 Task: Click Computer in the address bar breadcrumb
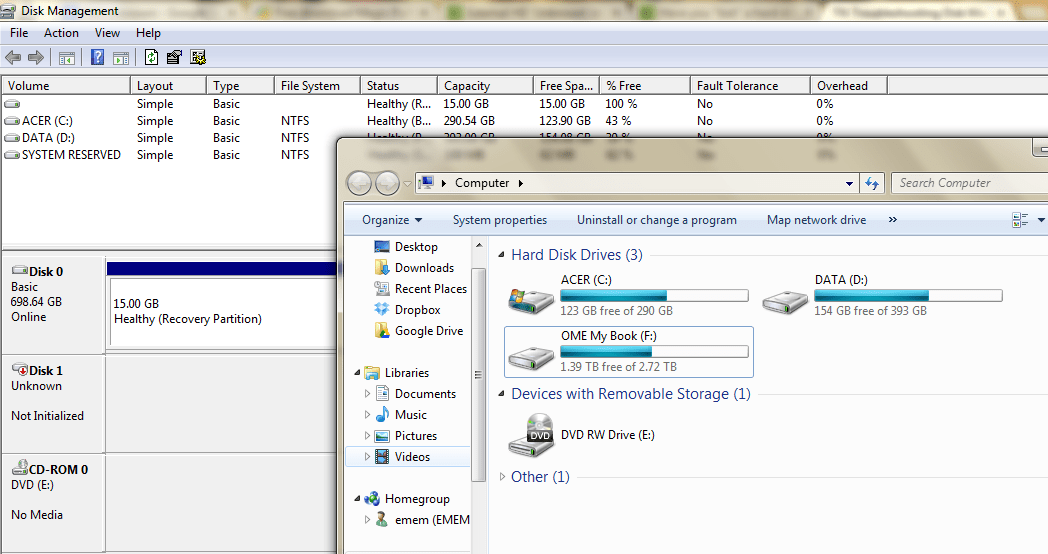point(481,183)
